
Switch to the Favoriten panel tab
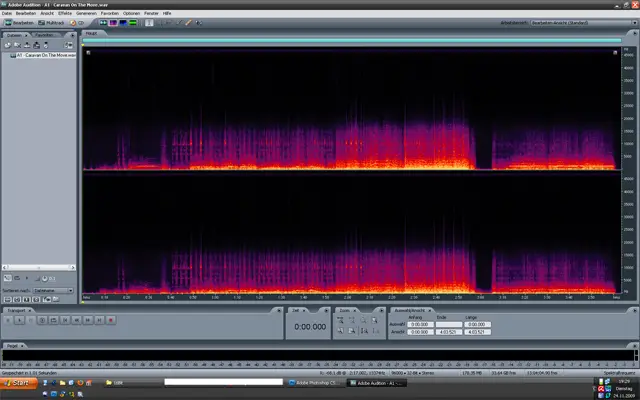click(x=44, y=35)
